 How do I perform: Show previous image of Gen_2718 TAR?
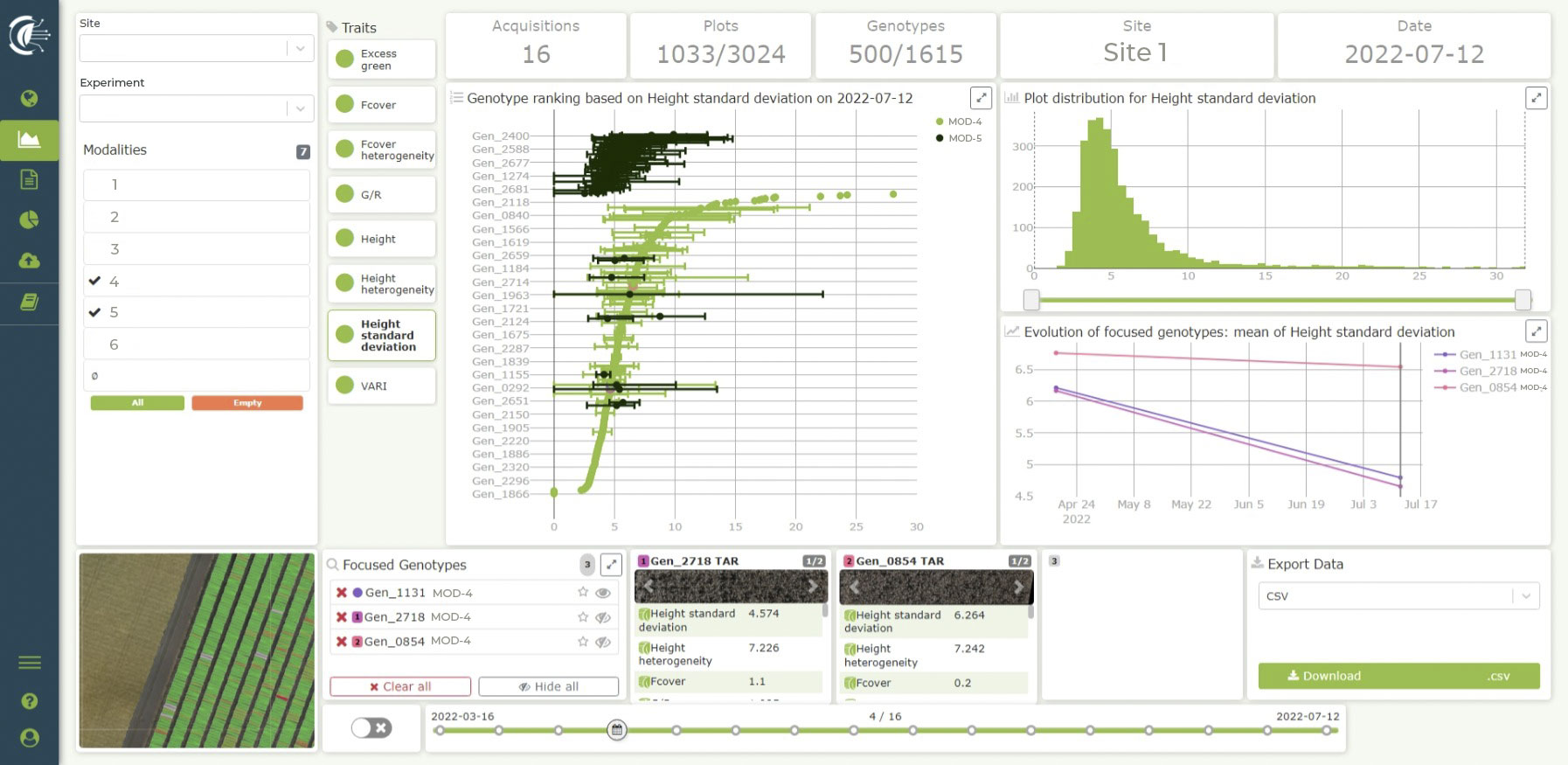click(649, 586)
